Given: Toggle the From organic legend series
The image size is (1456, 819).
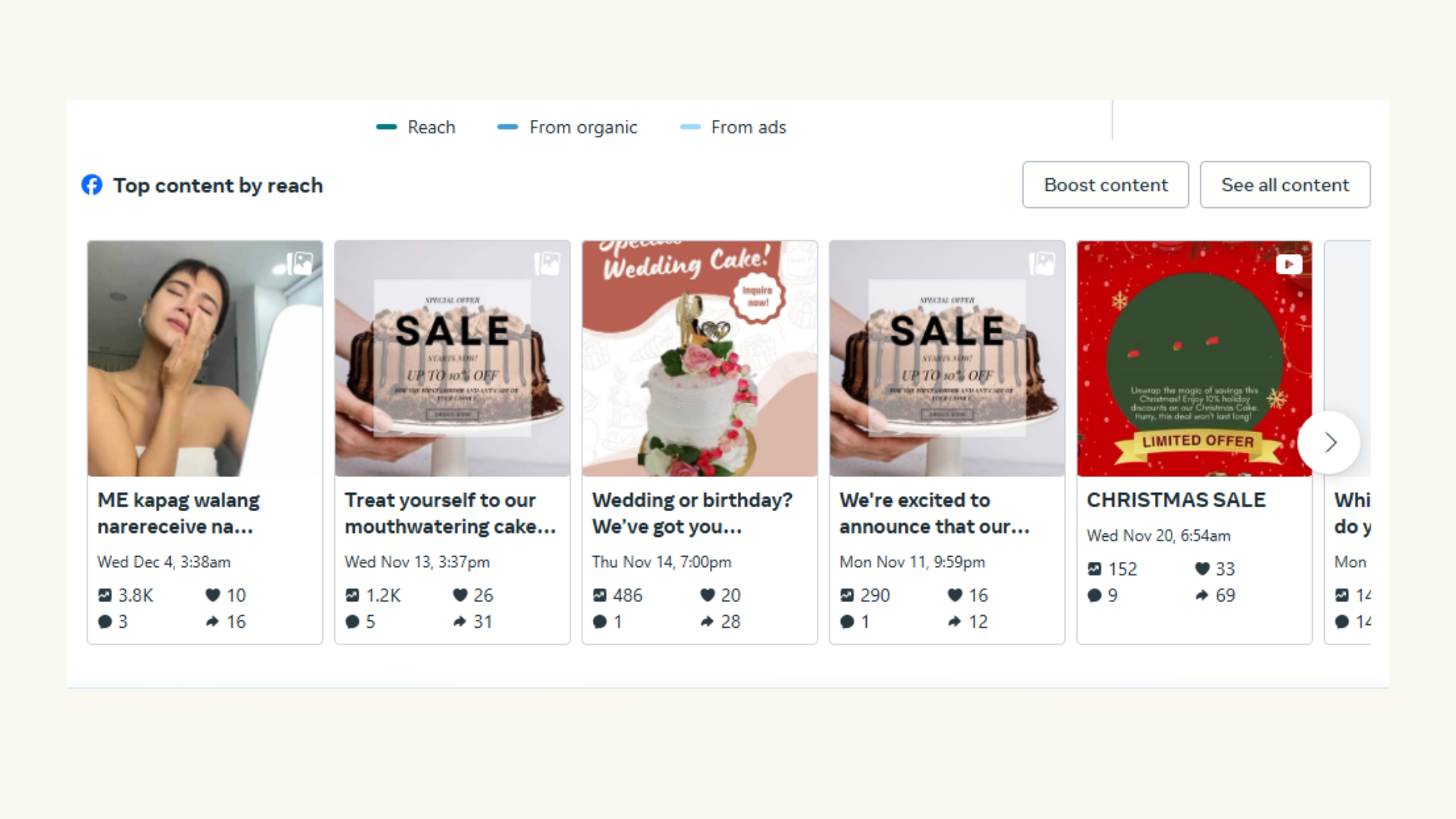Looking at the screenshot, I should click(x=566, y=127).
